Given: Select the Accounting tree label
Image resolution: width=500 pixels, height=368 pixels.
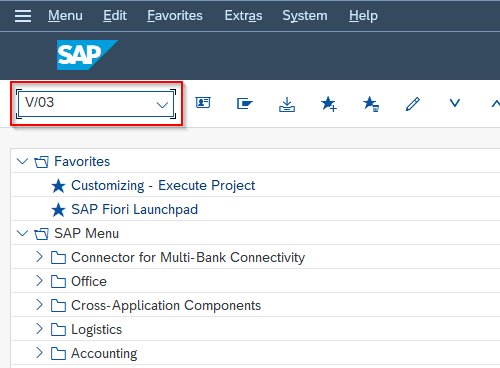Looking at the screenshot, I should [104, 354].
